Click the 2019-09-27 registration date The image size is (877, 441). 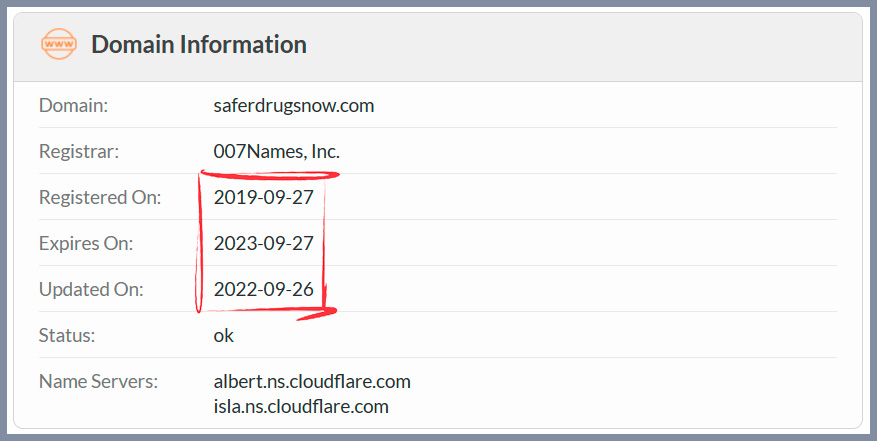(264, 198)
